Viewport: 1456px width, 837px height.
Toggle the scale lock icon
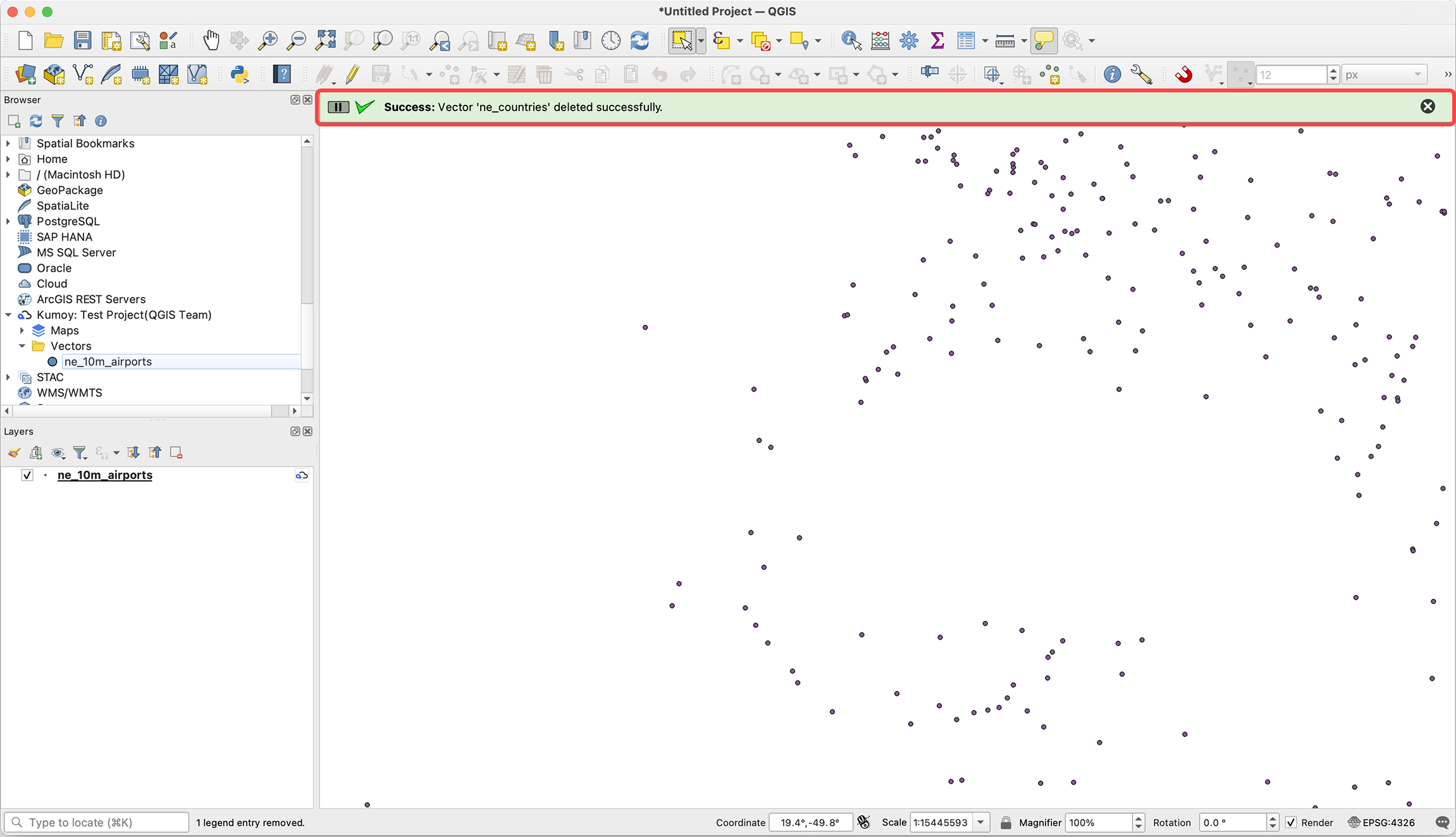pos(1006,822)
